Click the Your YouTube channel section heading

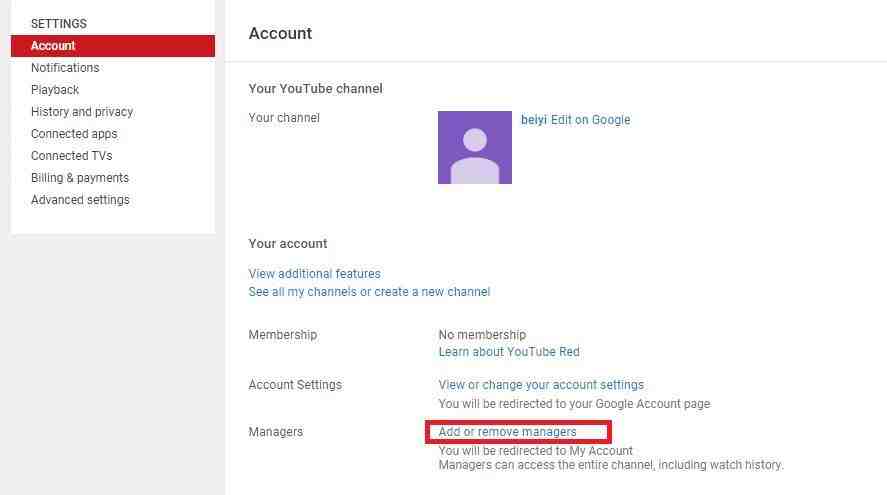pyautogui.click(x=315, y=89)
